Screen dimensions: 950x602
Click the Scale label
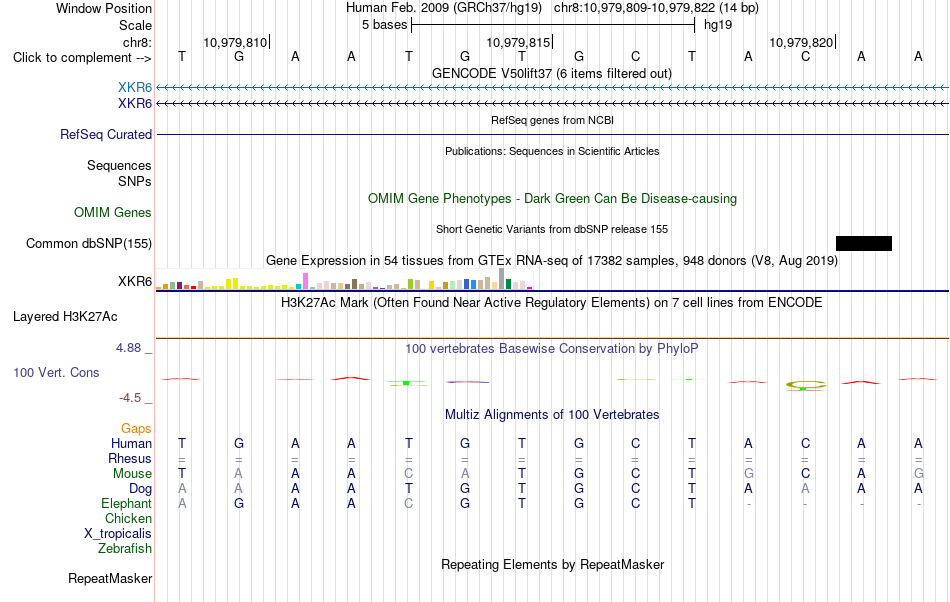(136, 25)
